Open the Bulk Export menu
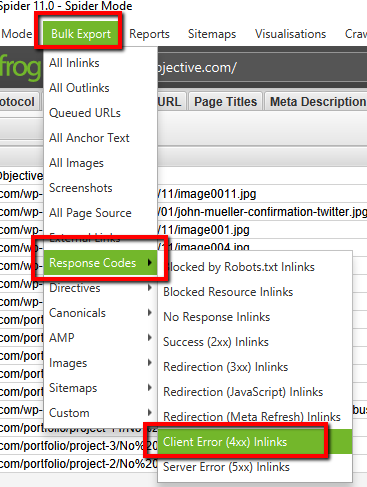The image size is (367, 487). coord(81,34)
